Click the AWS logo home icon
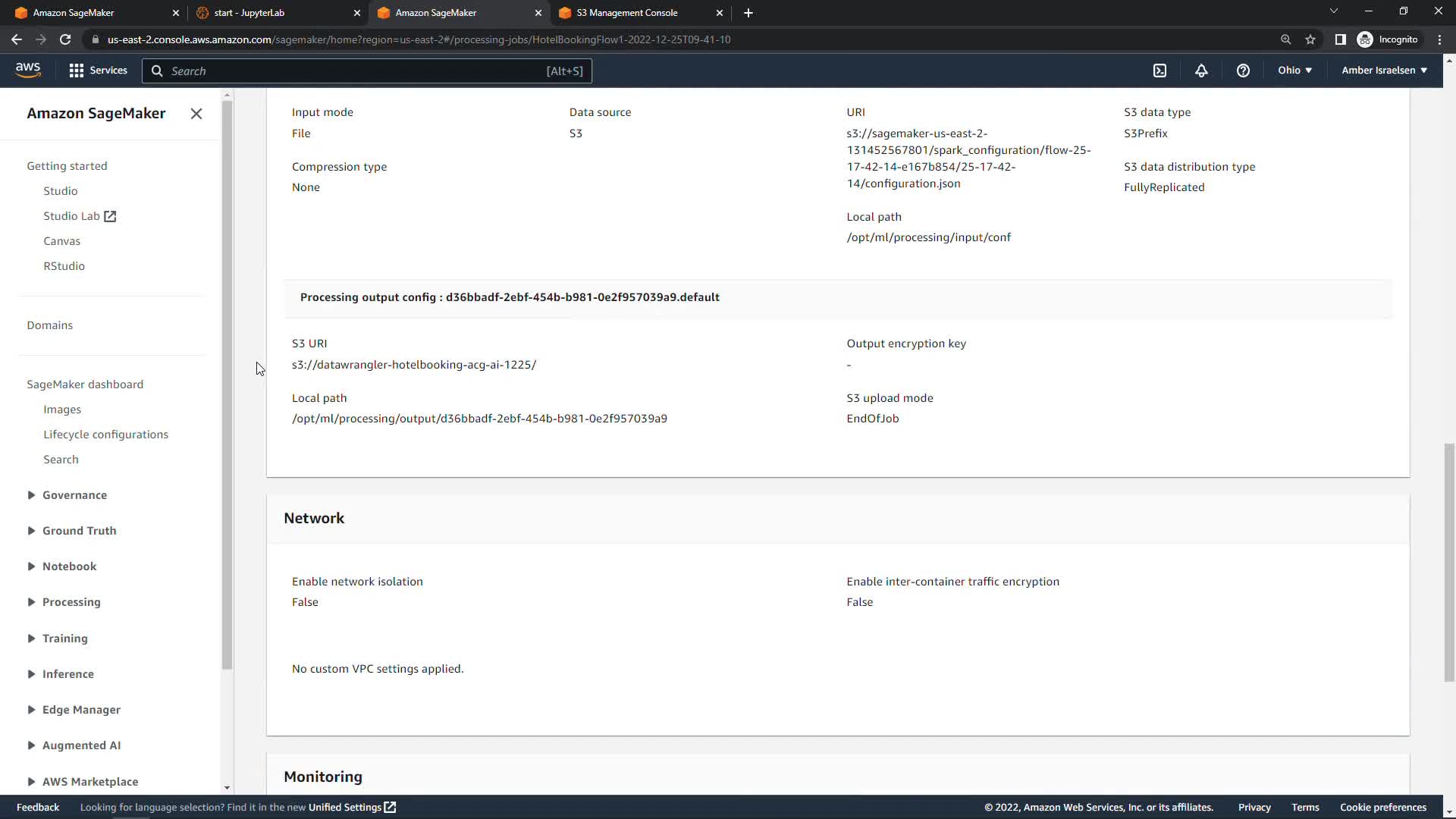This screenshot has width=1456, height=819. tap(28, 70)
